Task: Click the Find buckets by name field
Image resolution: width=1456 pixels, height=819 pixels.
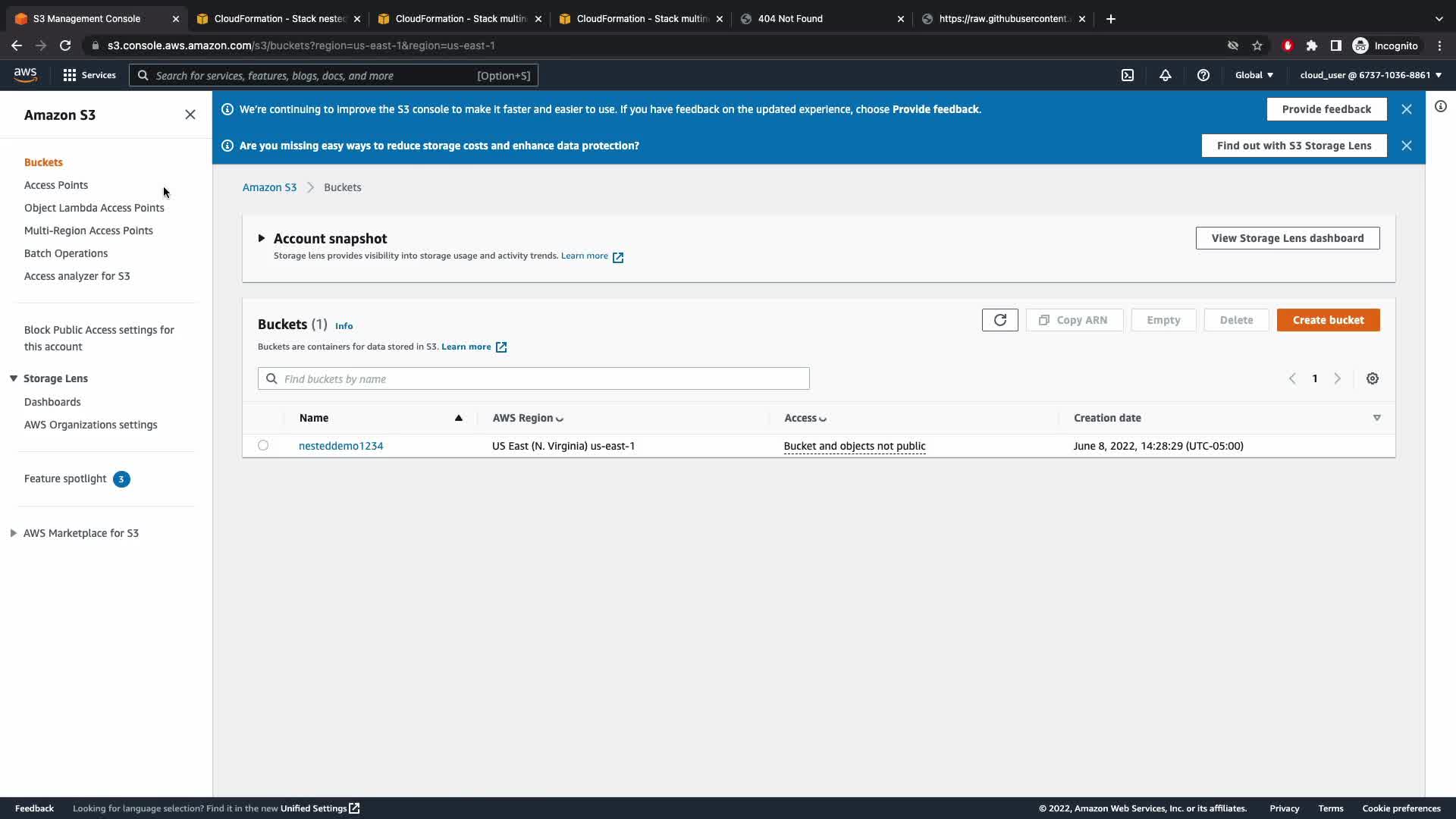Action: (x=533, y=378)
